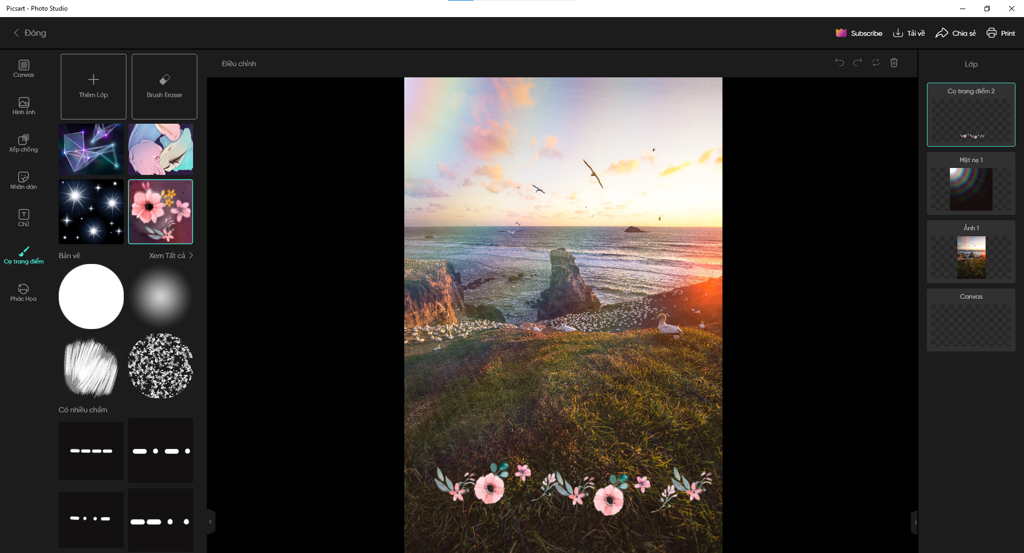Pick the four-dash line pattern
The image size is (1024, 553).
(x=91, y=450)
